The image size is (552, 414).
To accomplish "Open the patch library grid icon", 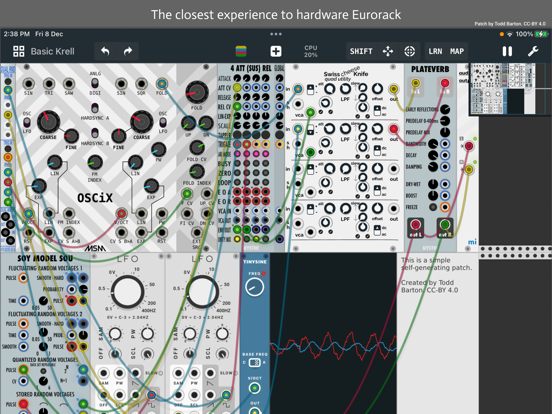I will 19,51.
